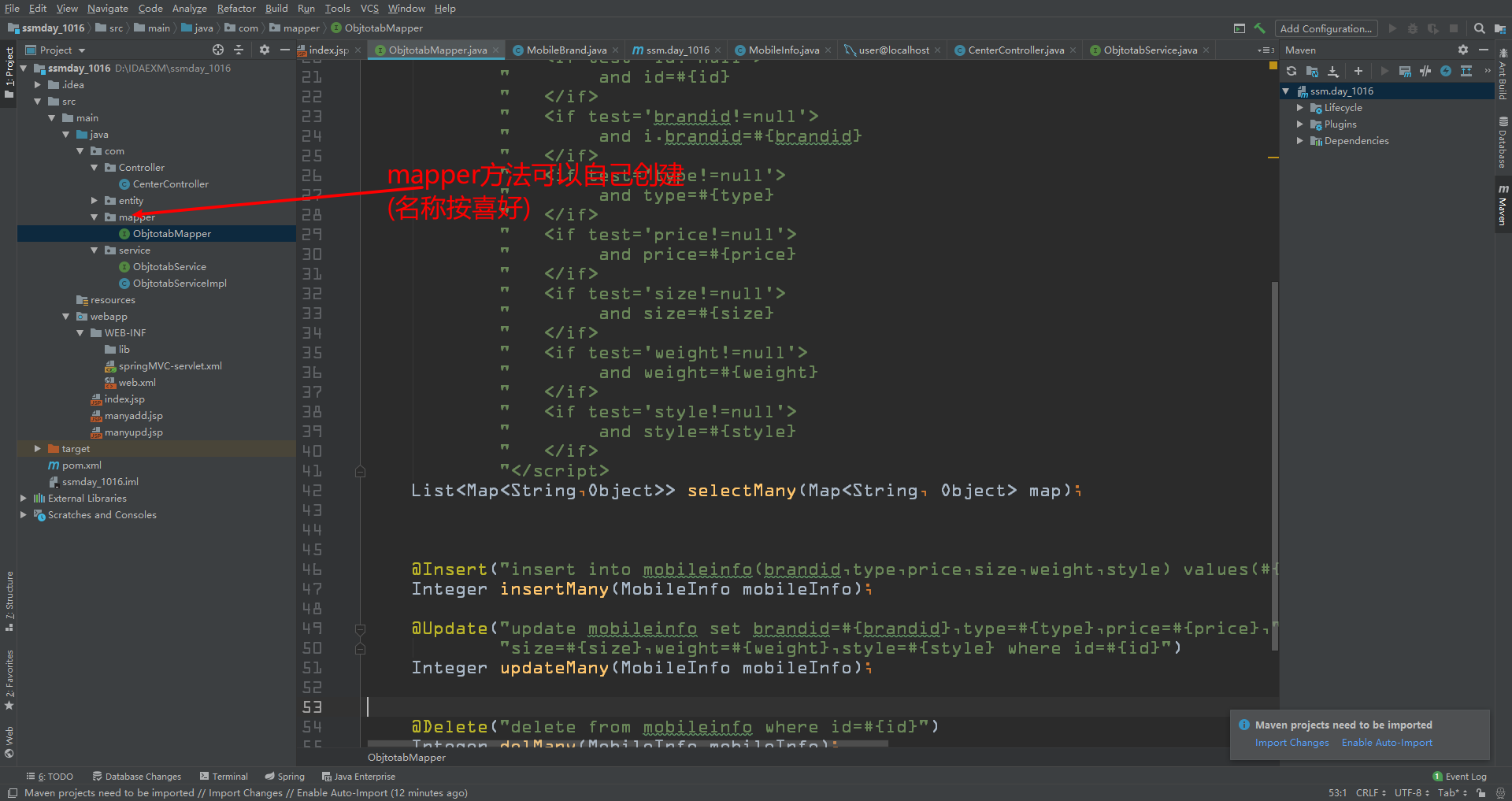The height and width of the screenshot is (801, 1512).
Task: Open Project panel settings gear
Action: pyautogui.click(x=265, y=50)
